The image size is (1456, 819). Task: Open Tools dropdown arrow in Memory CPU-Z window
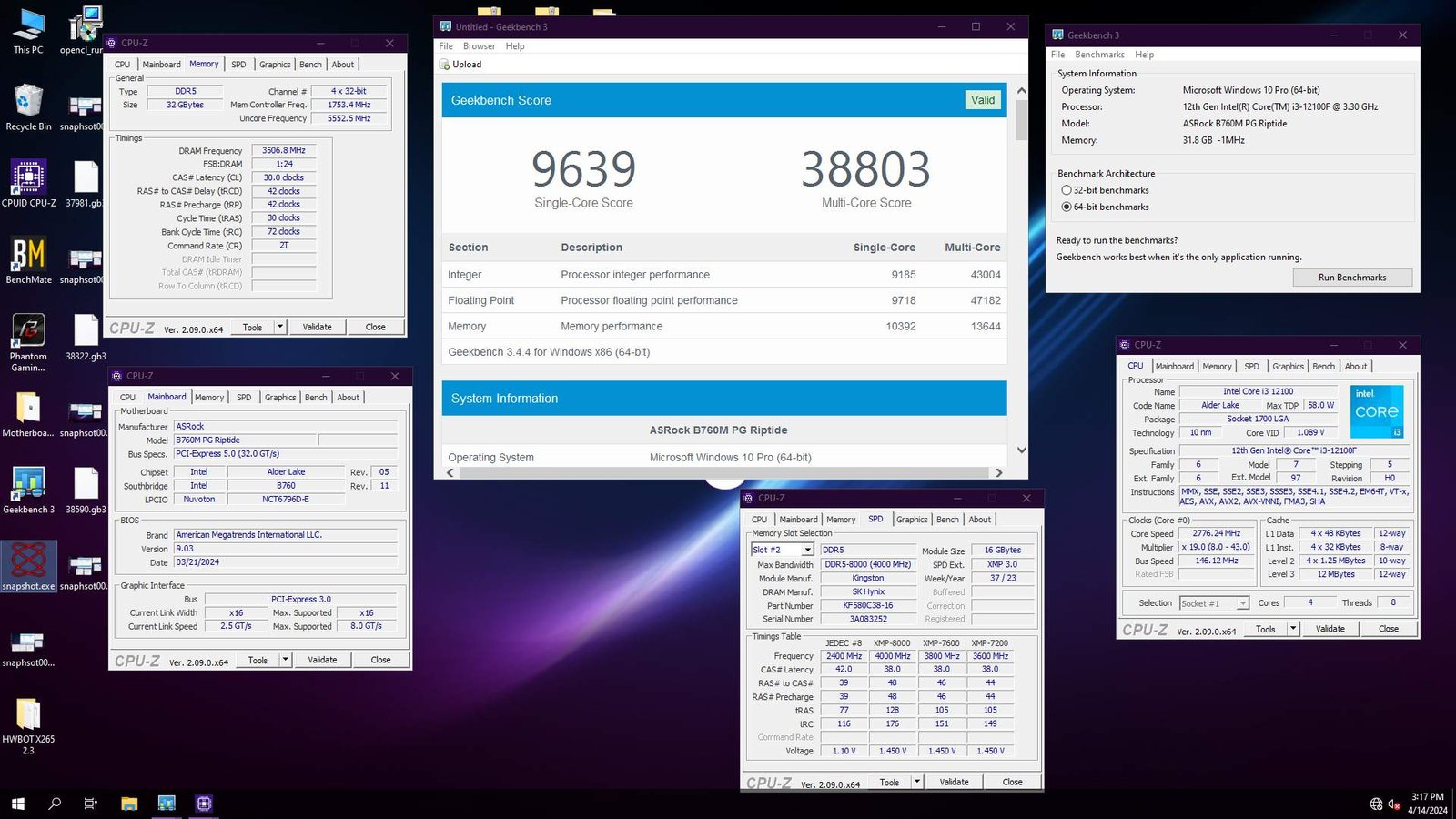(280, 327)
